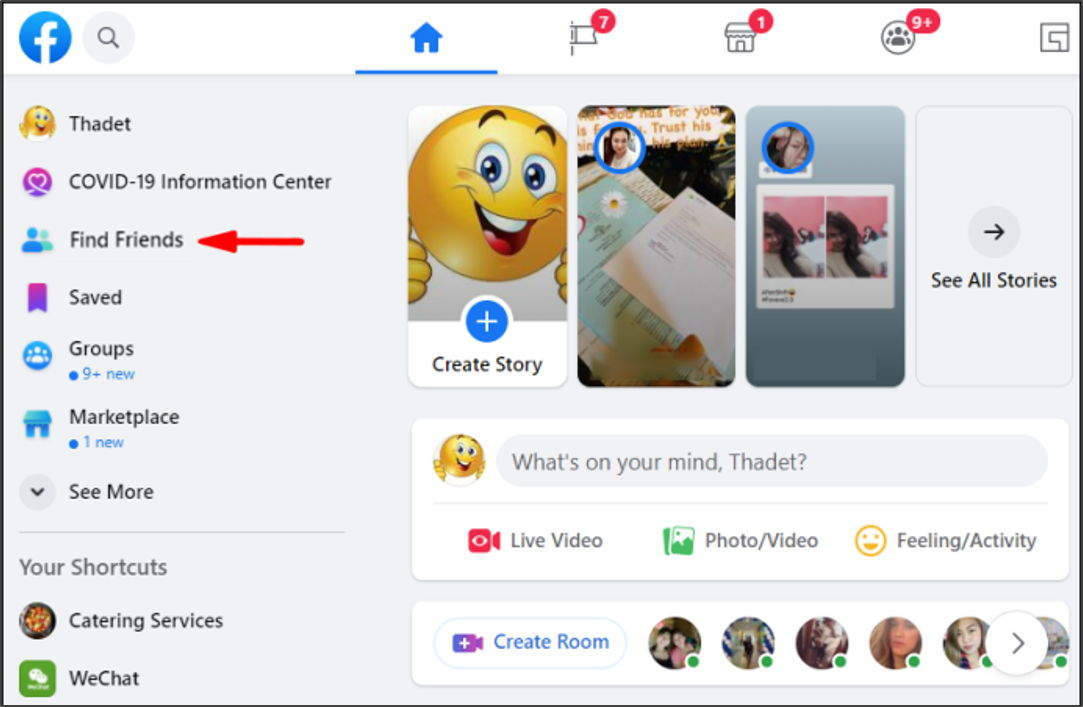
Task: Click the sidebar Marketplace storefront icon
Action: click(37, 424)
